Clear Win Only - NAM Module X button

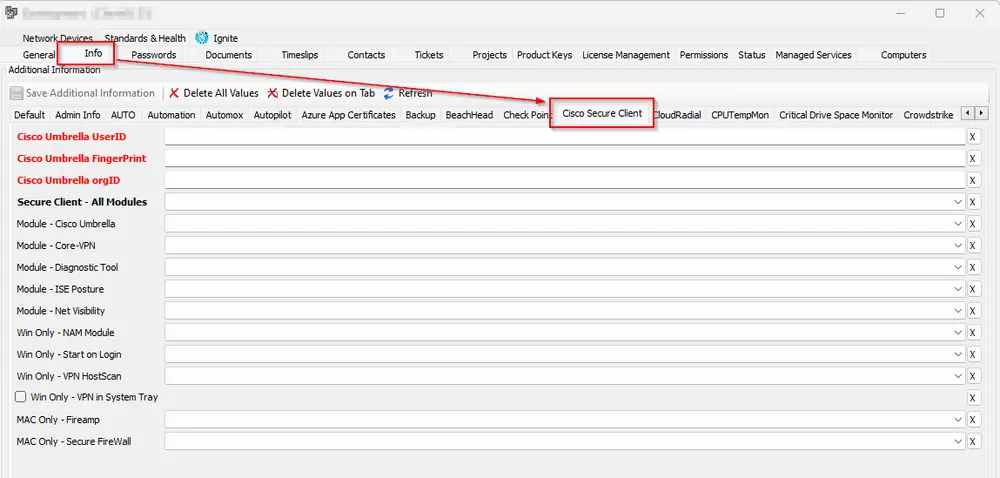(973, 333)
